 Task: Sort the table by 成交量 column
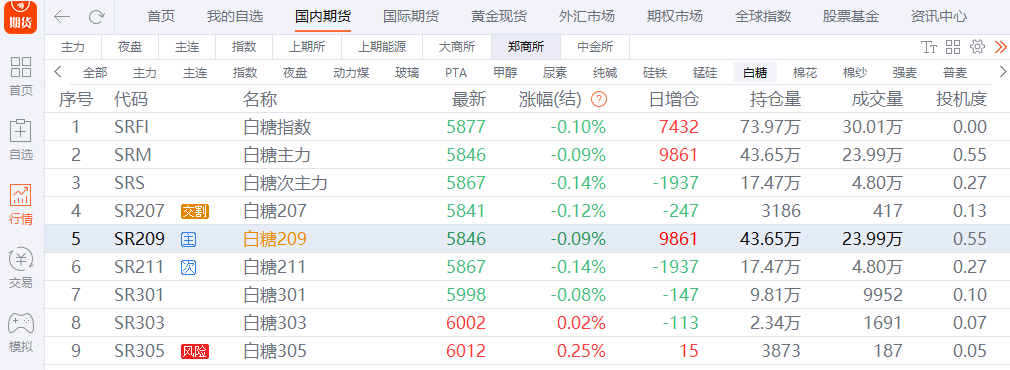[x=877, y=99]
